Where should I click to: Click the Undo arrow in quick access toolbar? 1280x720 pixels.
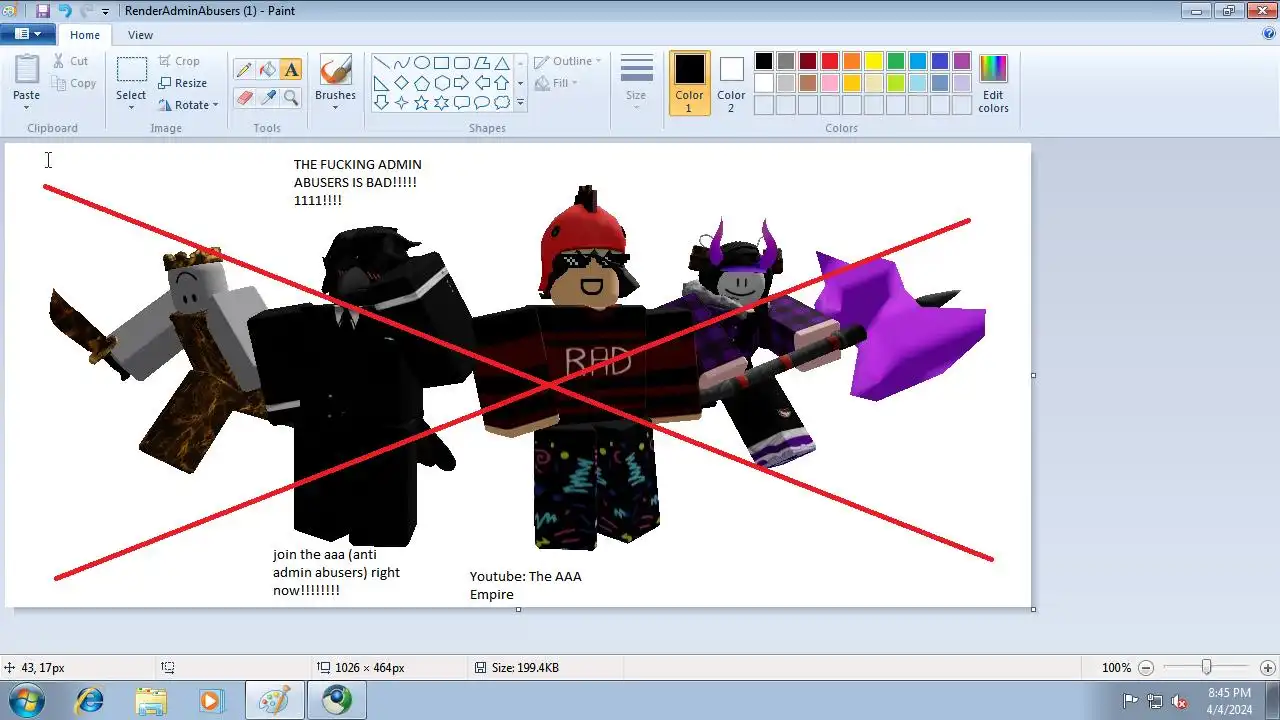click(64, 11)
